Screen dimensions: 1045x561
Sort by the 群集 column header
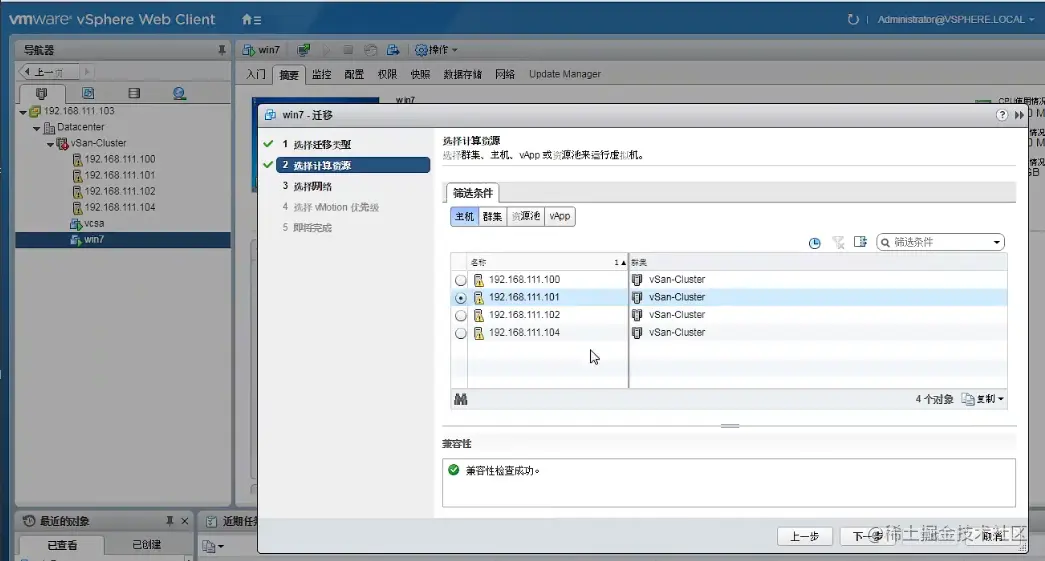818,262
